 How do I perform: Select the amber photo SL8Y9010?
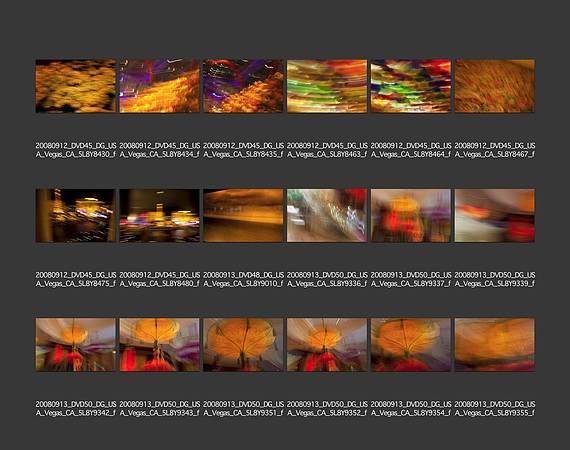[243, 216]
